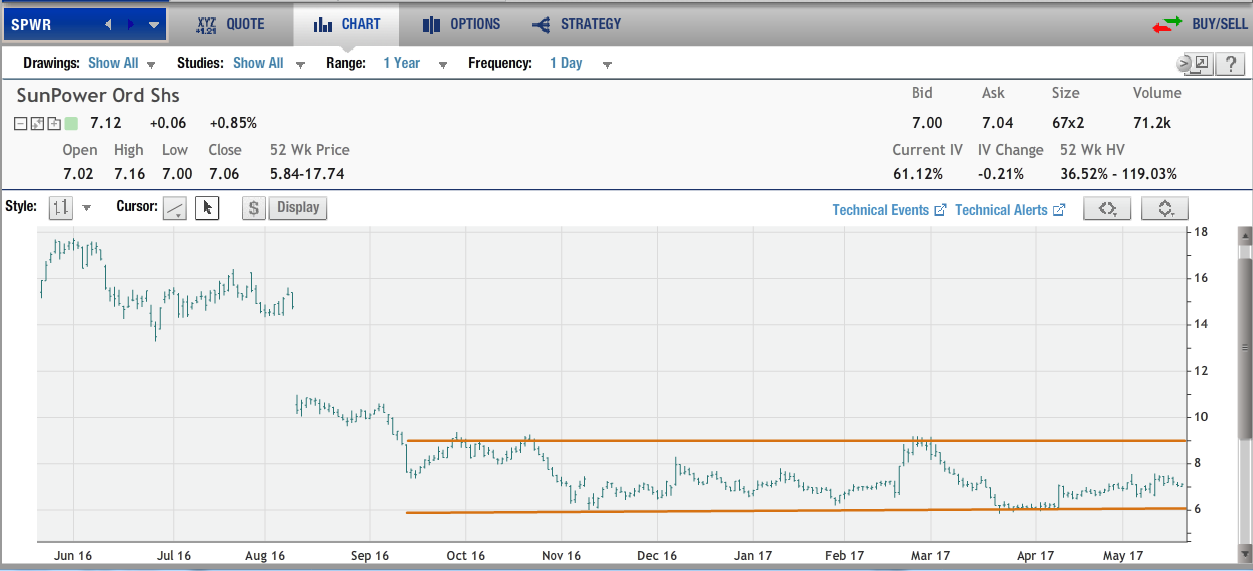Open help with the question mark icon
Image resolution: width=1253 pixels, height=571 pixels.
pos(1229,63)
